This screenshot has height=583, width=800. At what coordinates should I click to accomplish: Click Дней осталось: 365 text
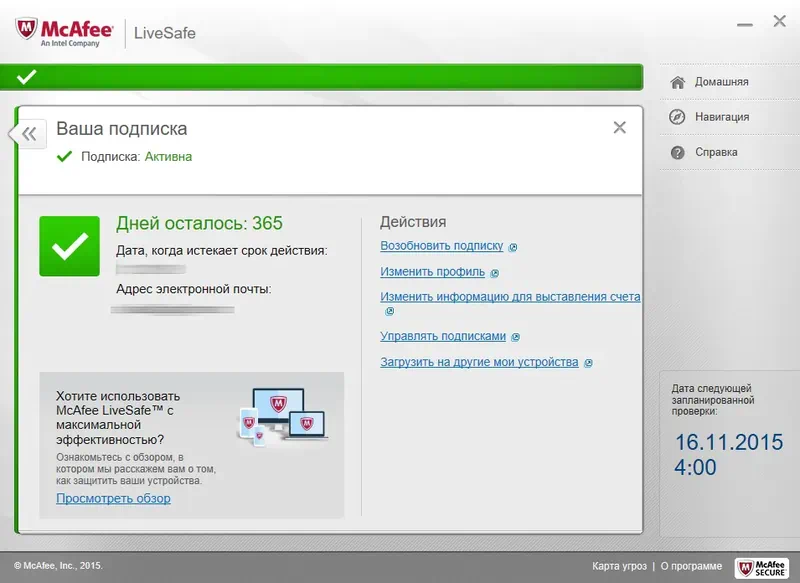(199, 223)
